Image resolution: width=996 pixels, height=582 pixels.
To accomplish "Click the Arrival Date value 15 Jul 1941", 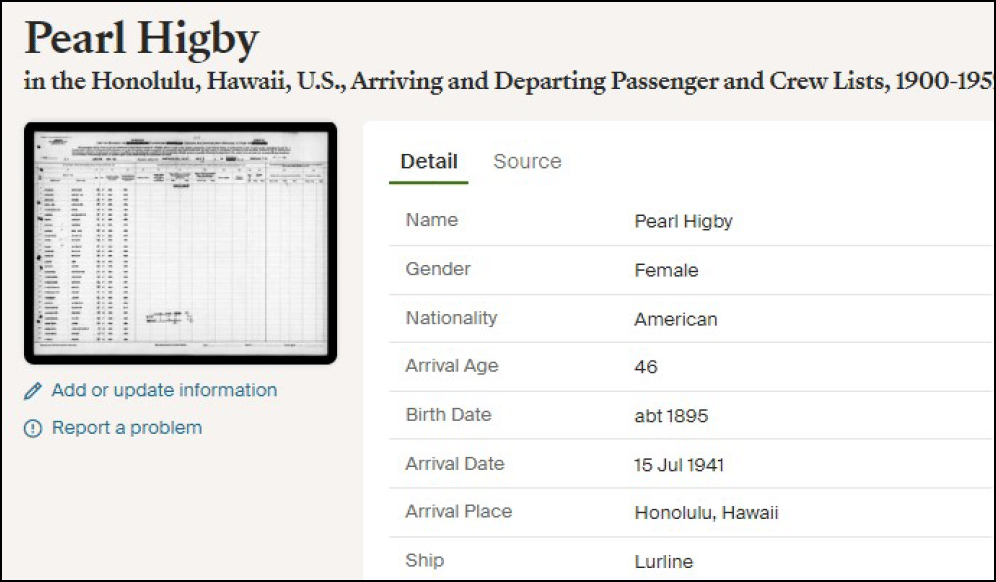I will [x=679, y=465].
